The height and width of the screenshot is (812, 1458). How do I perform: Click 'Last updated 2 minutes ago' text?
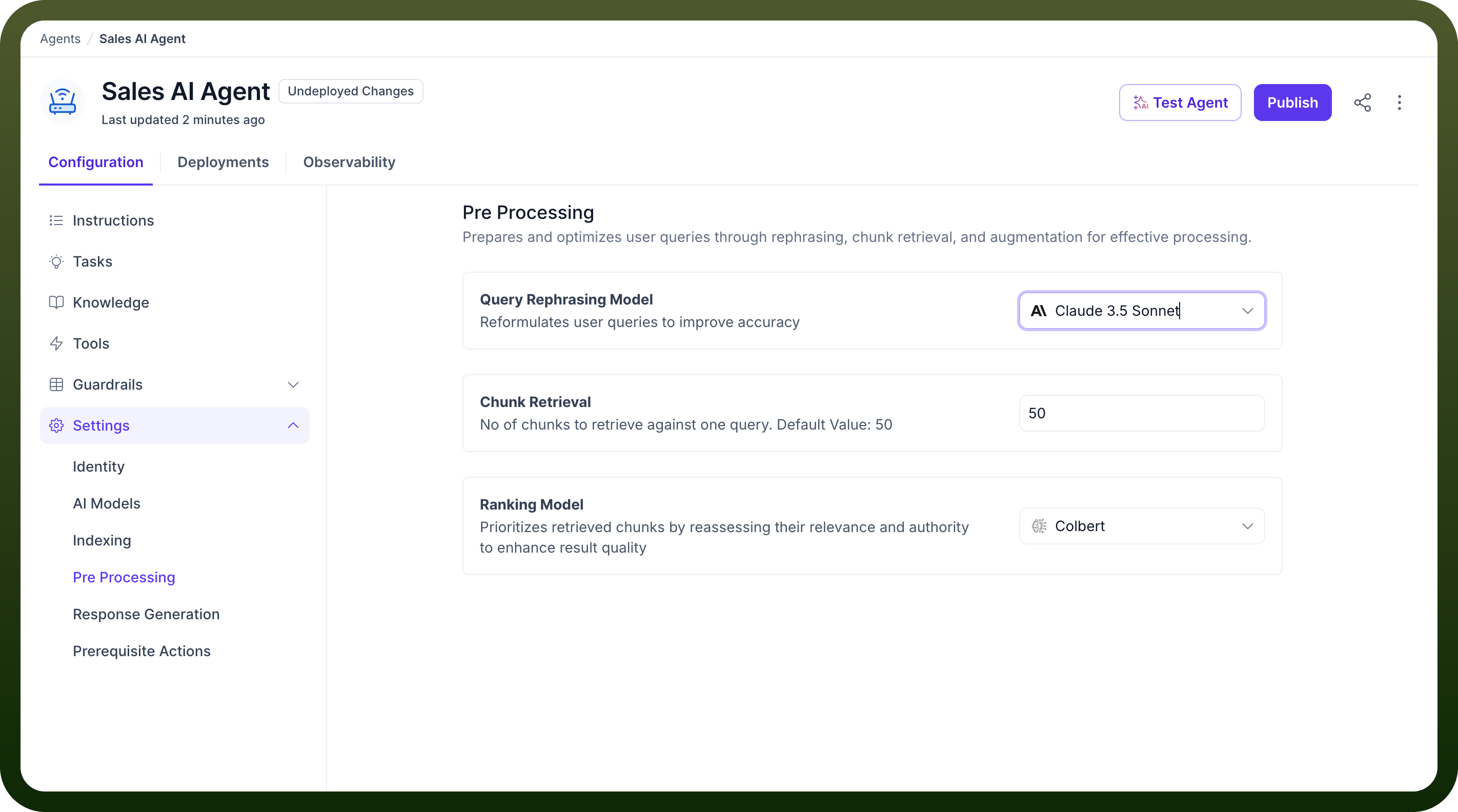[183, 120]
